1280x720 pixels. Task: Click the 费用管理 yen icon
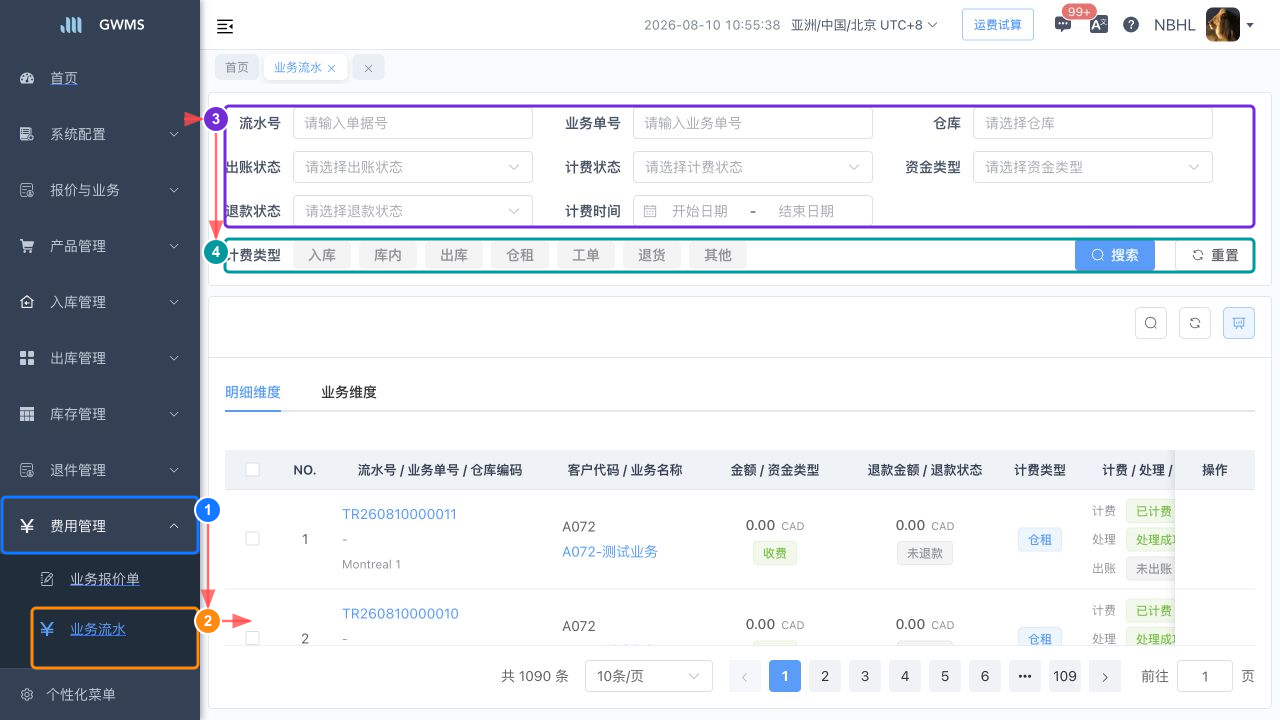click(x=27, y=526)
